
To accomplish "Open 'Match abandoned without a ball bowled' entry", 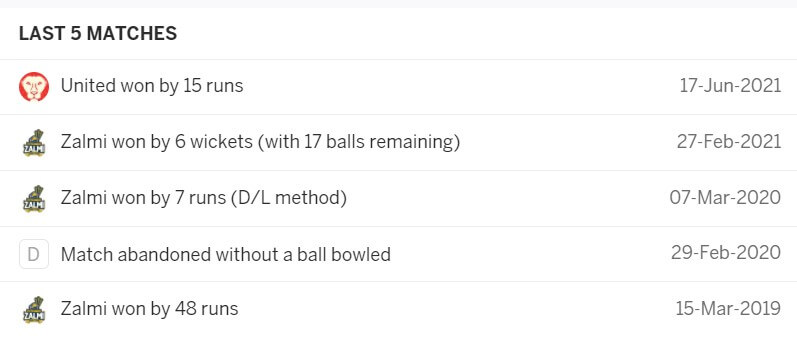I will (x=226, y=254).
